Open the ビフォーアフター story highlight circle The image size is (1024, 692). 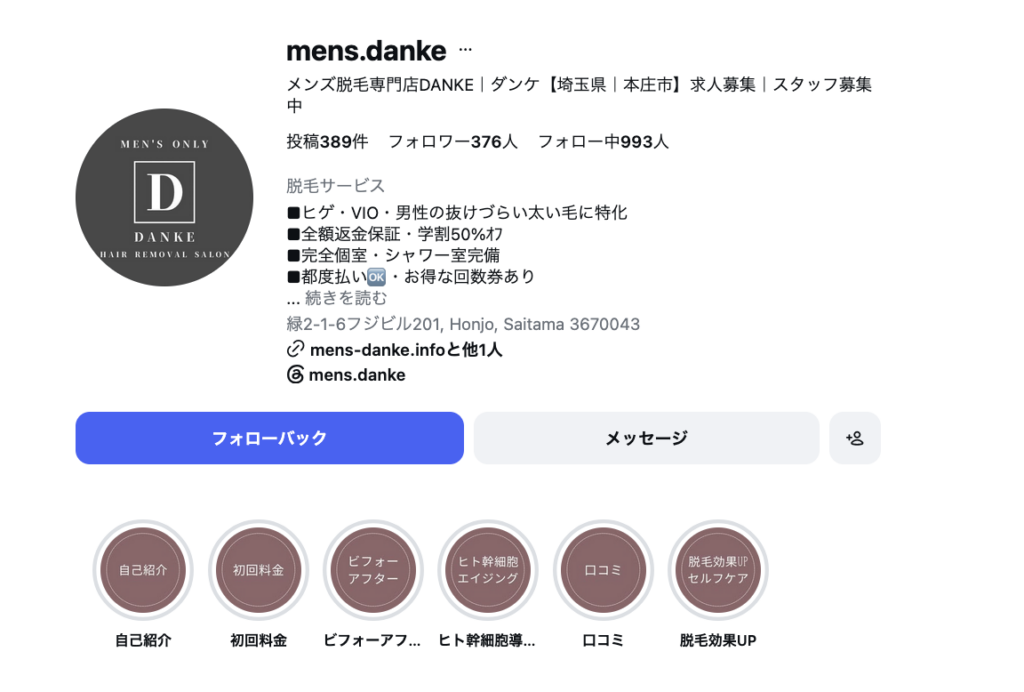(x=373, y=570)
